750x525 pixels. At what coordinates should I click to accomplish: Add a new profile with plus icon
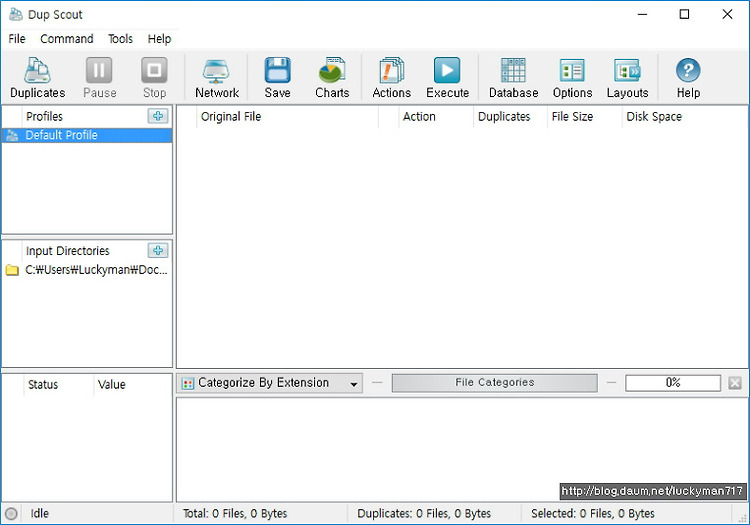point(158,116)
